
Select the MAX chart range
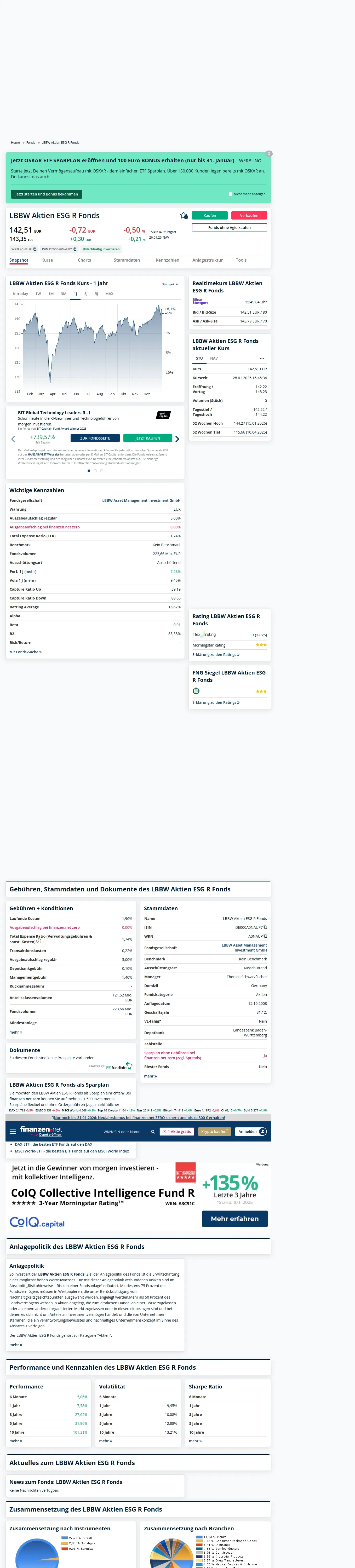(109, 294)
